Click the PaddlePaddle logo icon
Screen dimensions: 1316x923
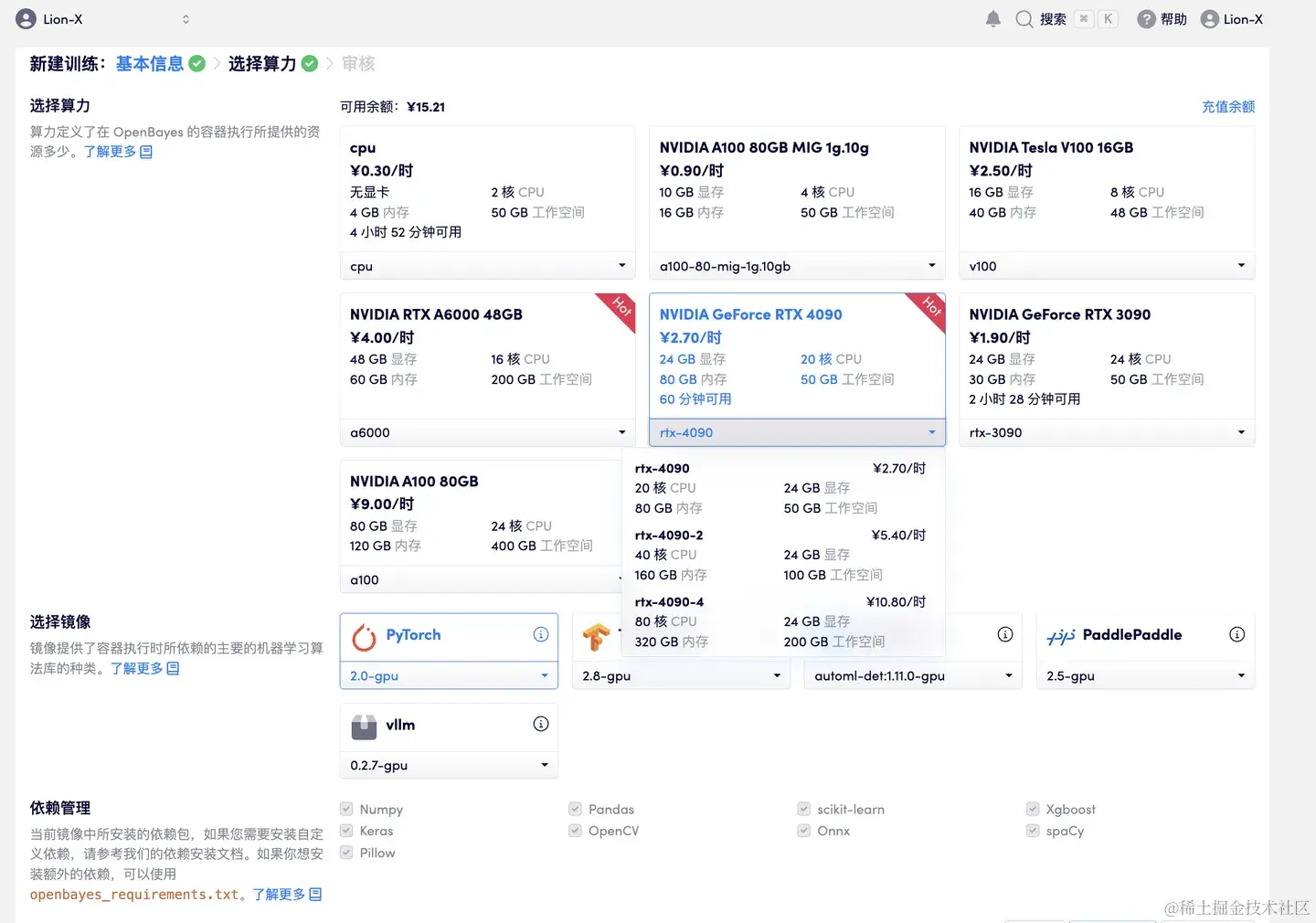1061,637
